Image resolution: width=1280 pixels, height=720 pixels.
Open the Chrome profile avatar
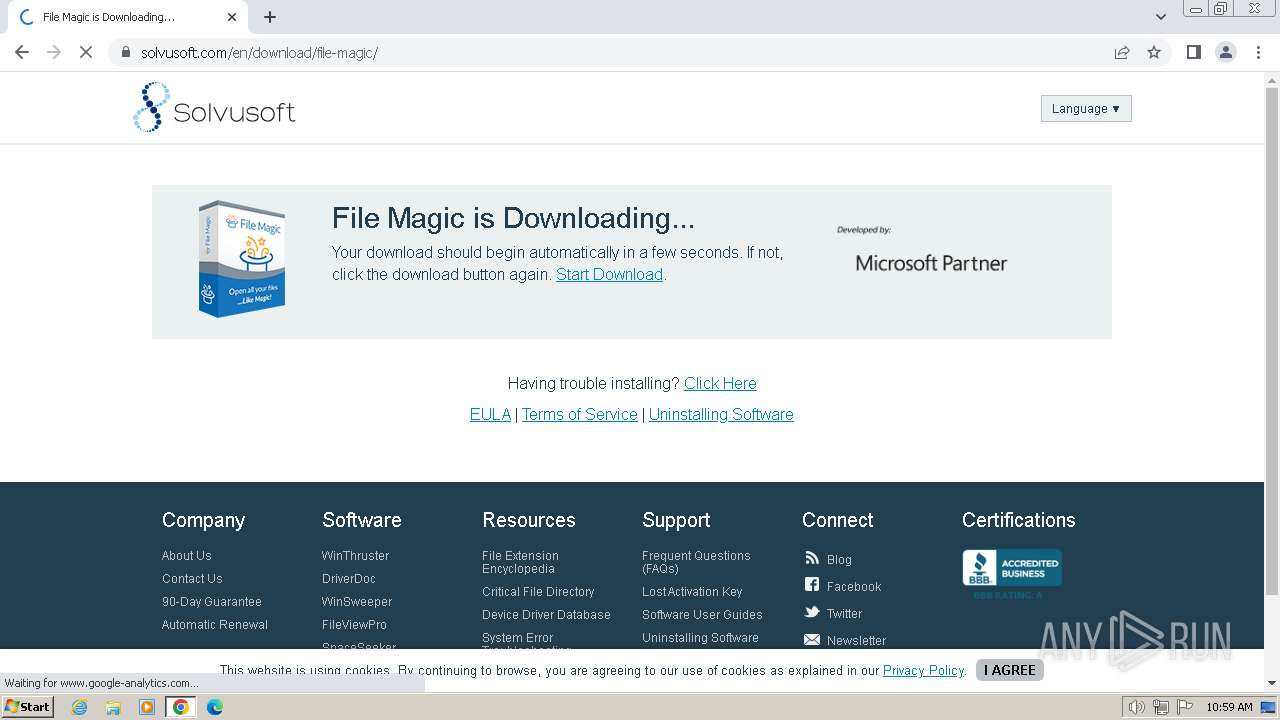pyautogui.click(x=1226, y=52)
